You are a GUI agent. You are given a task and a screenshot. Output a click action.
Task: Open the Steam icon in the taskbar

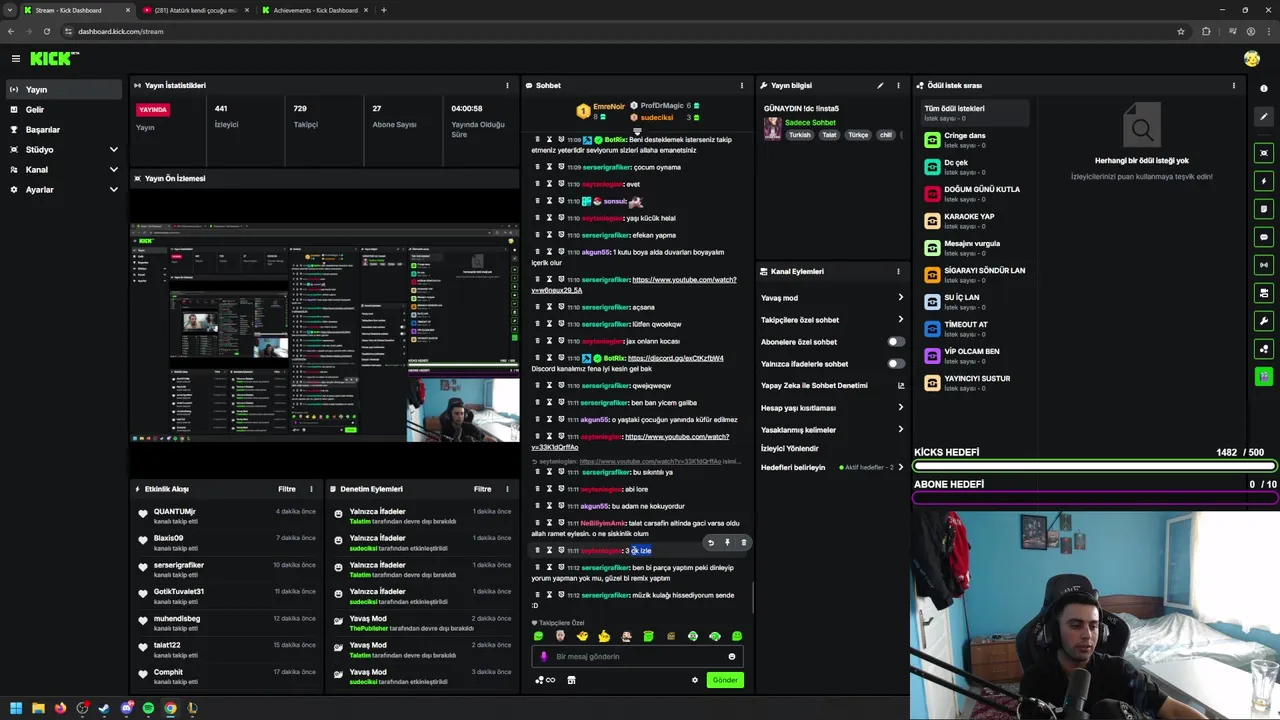(104, 708)
